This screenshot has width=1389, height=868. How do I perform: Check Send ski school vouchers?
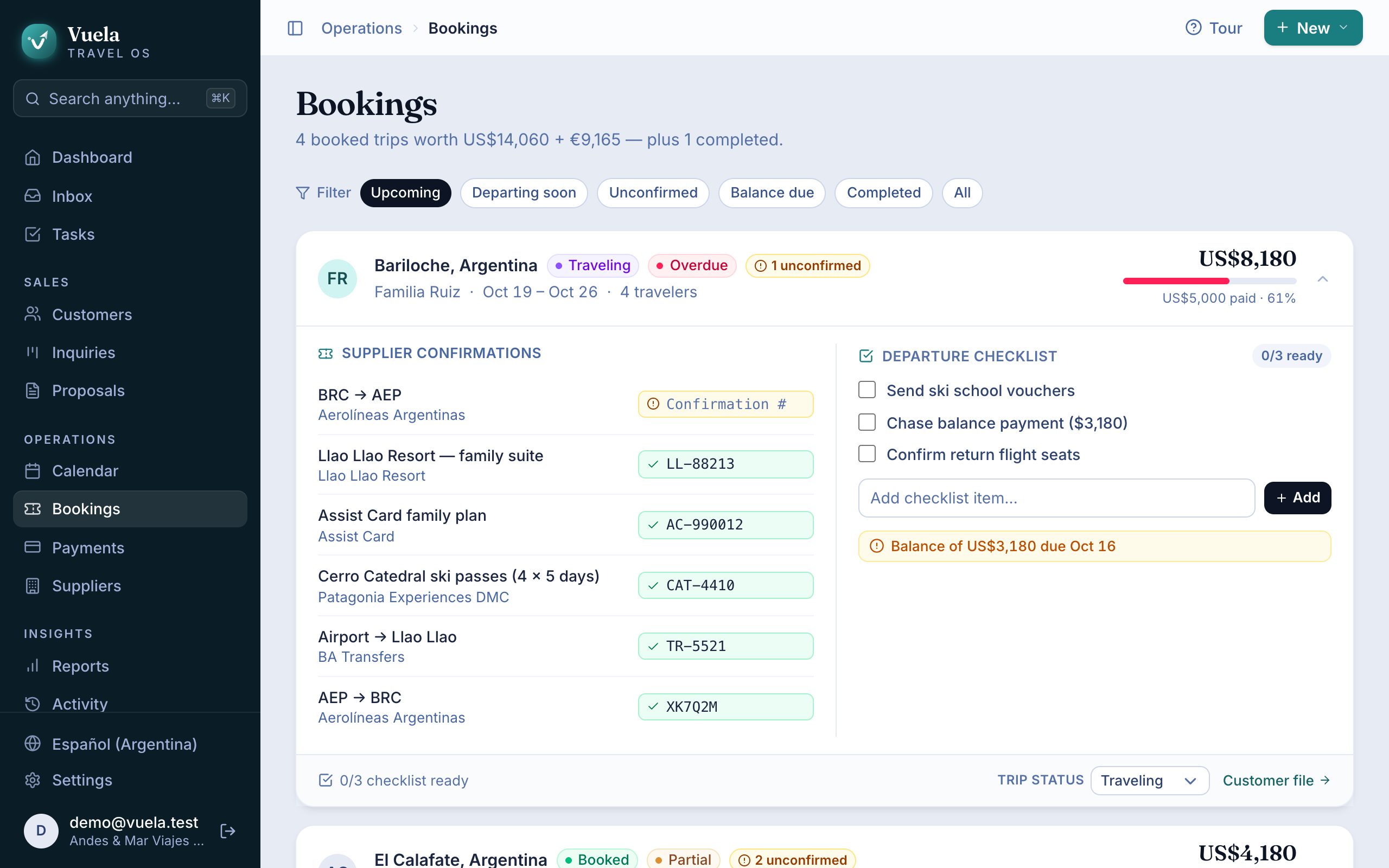tap(866, 390)
